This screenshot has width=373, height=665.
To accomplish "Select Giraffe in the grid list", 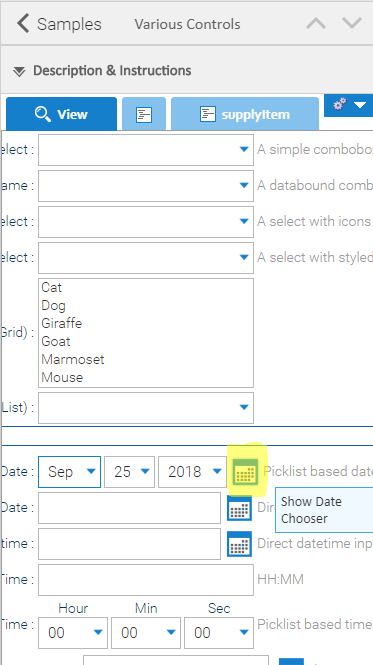I will (62, 323).
